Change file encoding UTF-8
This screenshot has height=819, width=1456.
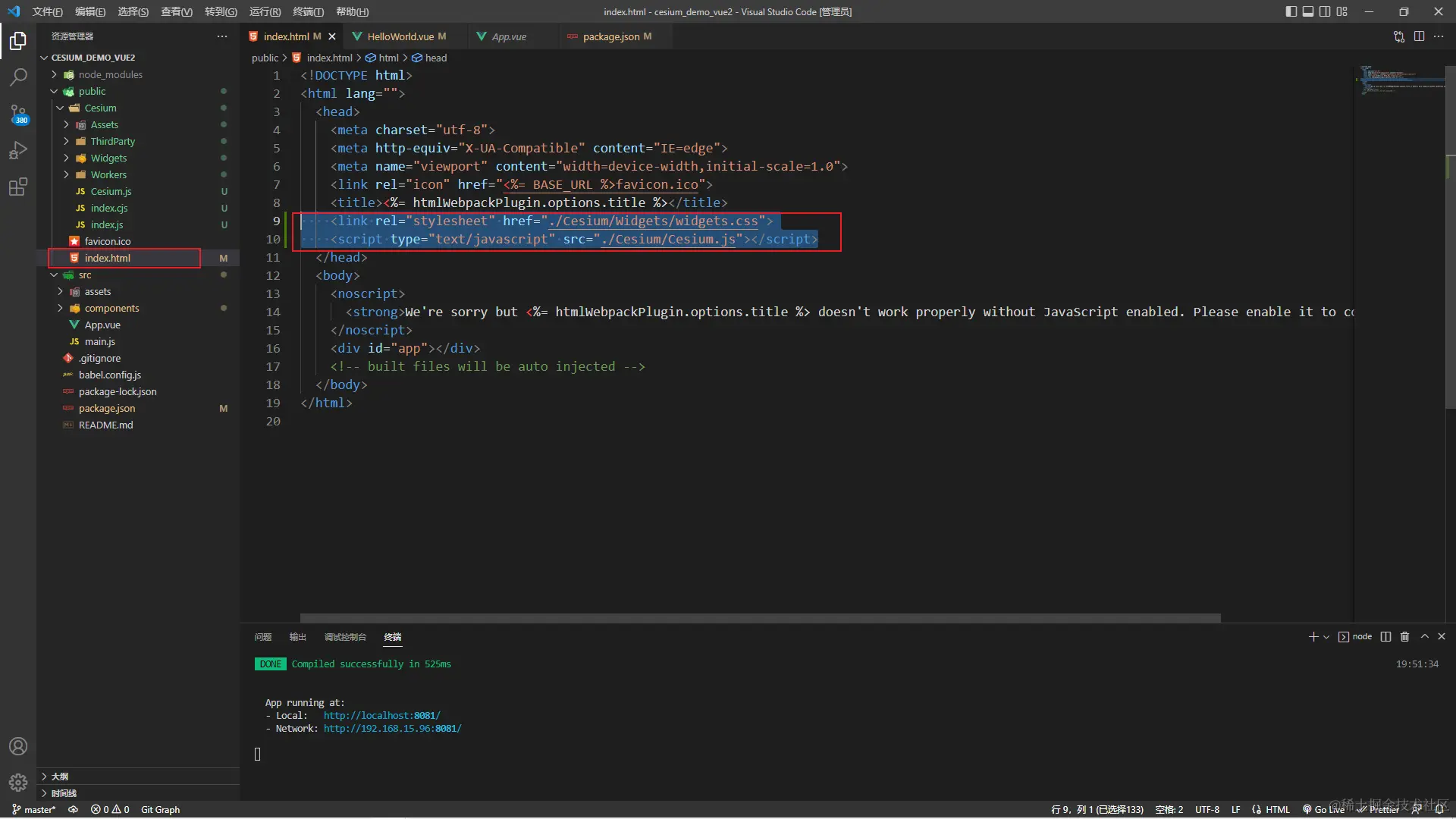(1207, 810)
